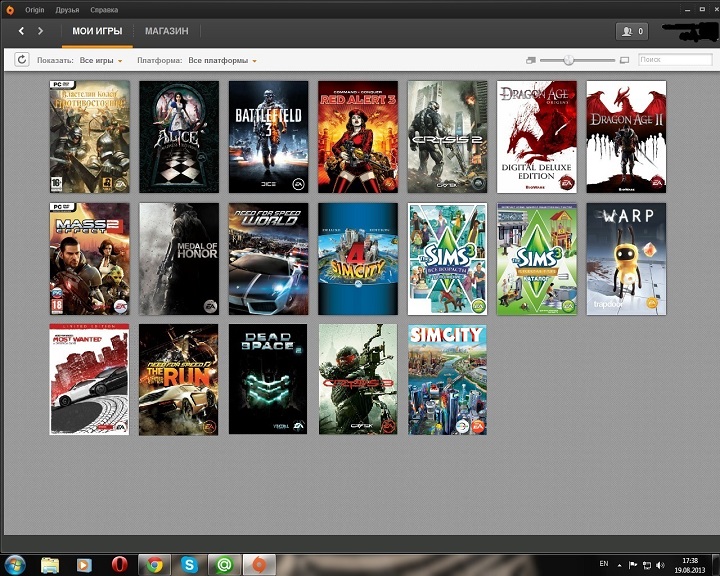The height and width of the screenshot is (576, 720).
Task: Click the Origin logo icon
Action: coord(10,10)
